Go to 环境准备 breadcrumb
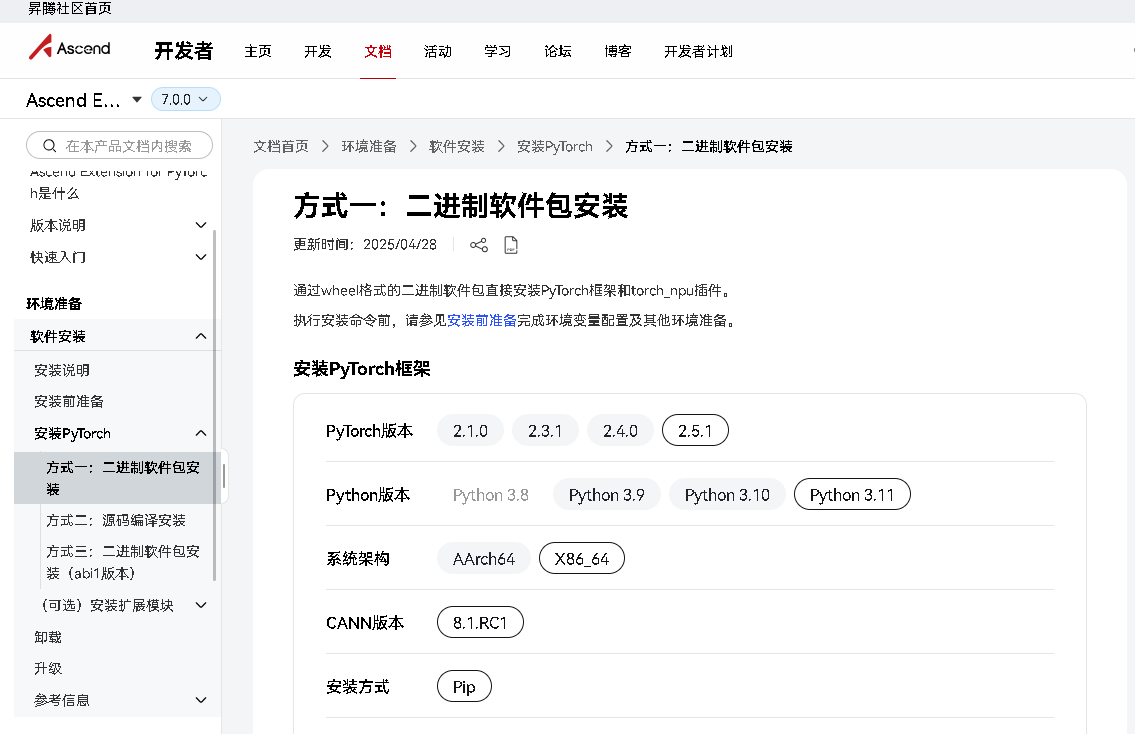Screen dimensions: 1135x734 369,146
